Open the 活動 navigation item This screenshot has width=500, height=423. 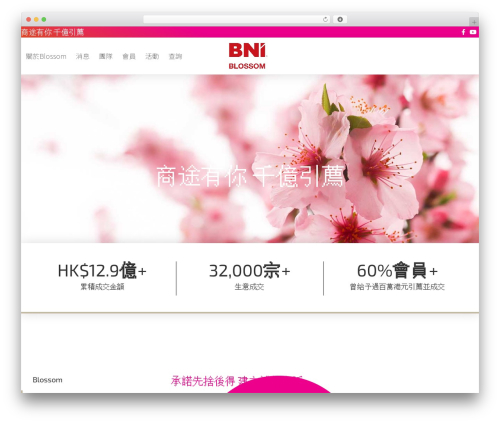coord(152,56)
